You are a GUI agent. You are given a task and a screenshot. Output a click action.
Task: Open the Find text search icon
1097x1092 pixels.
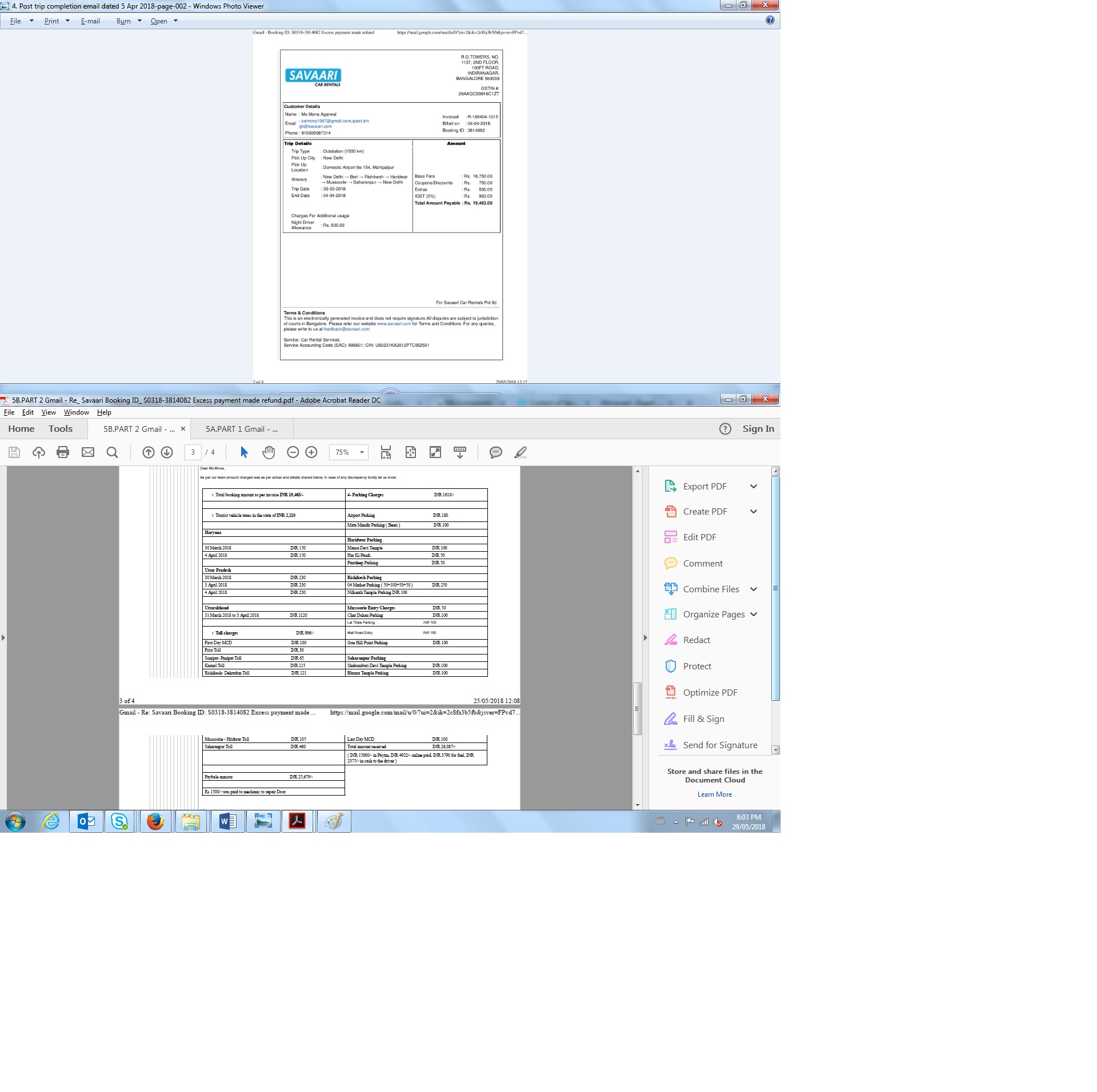pos(113,452)
